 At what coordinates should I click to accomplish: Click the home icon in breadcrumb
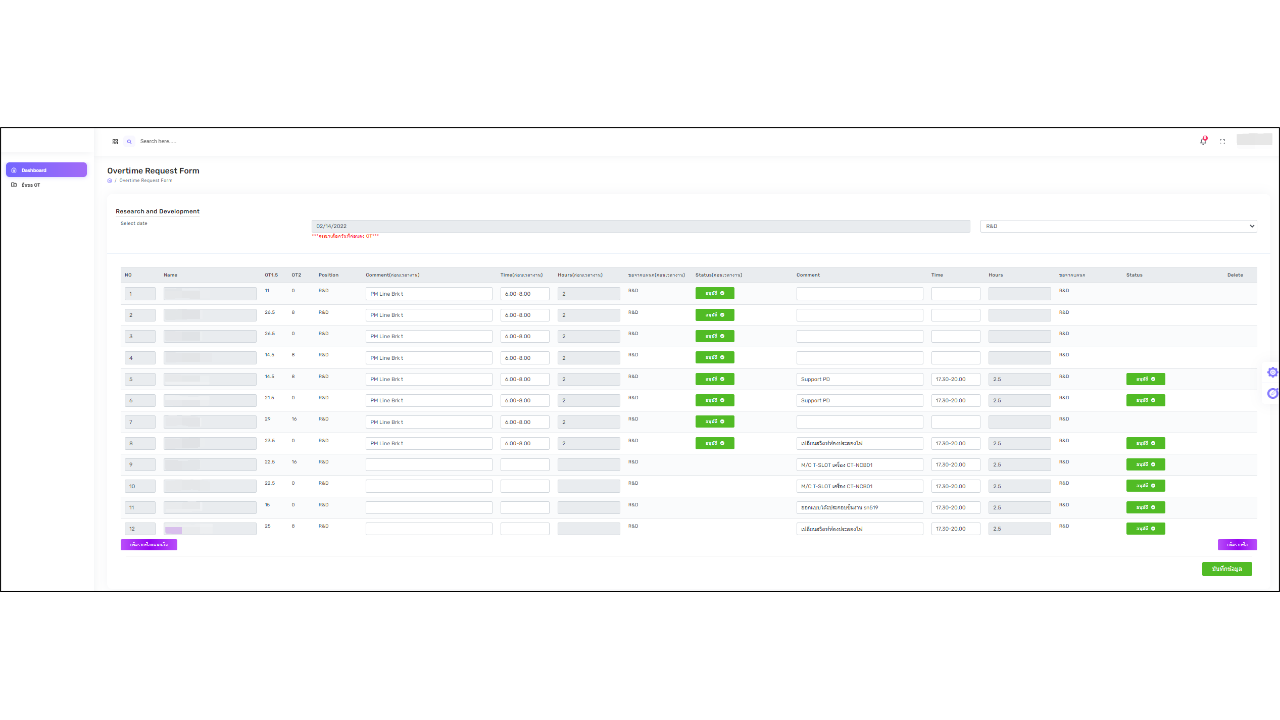coord(110,180)
